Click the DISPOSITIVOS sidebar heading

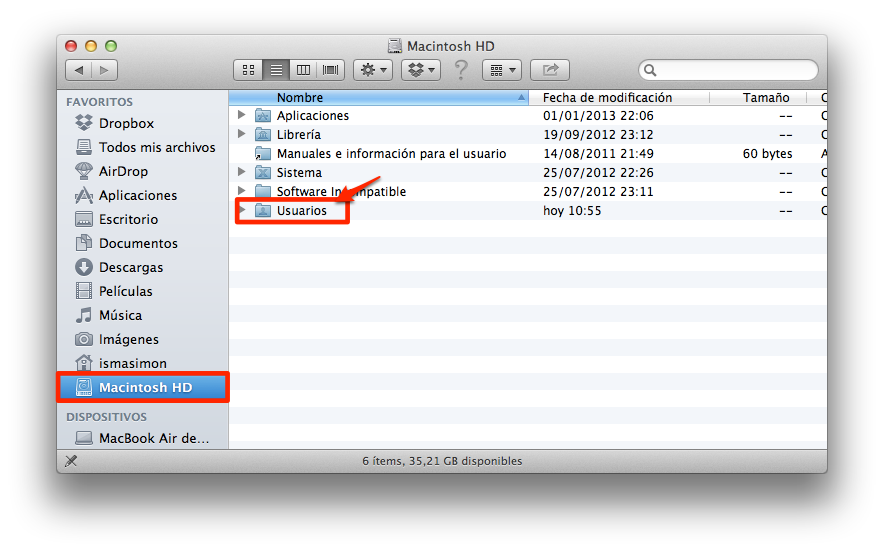click(x=106, y=417)
